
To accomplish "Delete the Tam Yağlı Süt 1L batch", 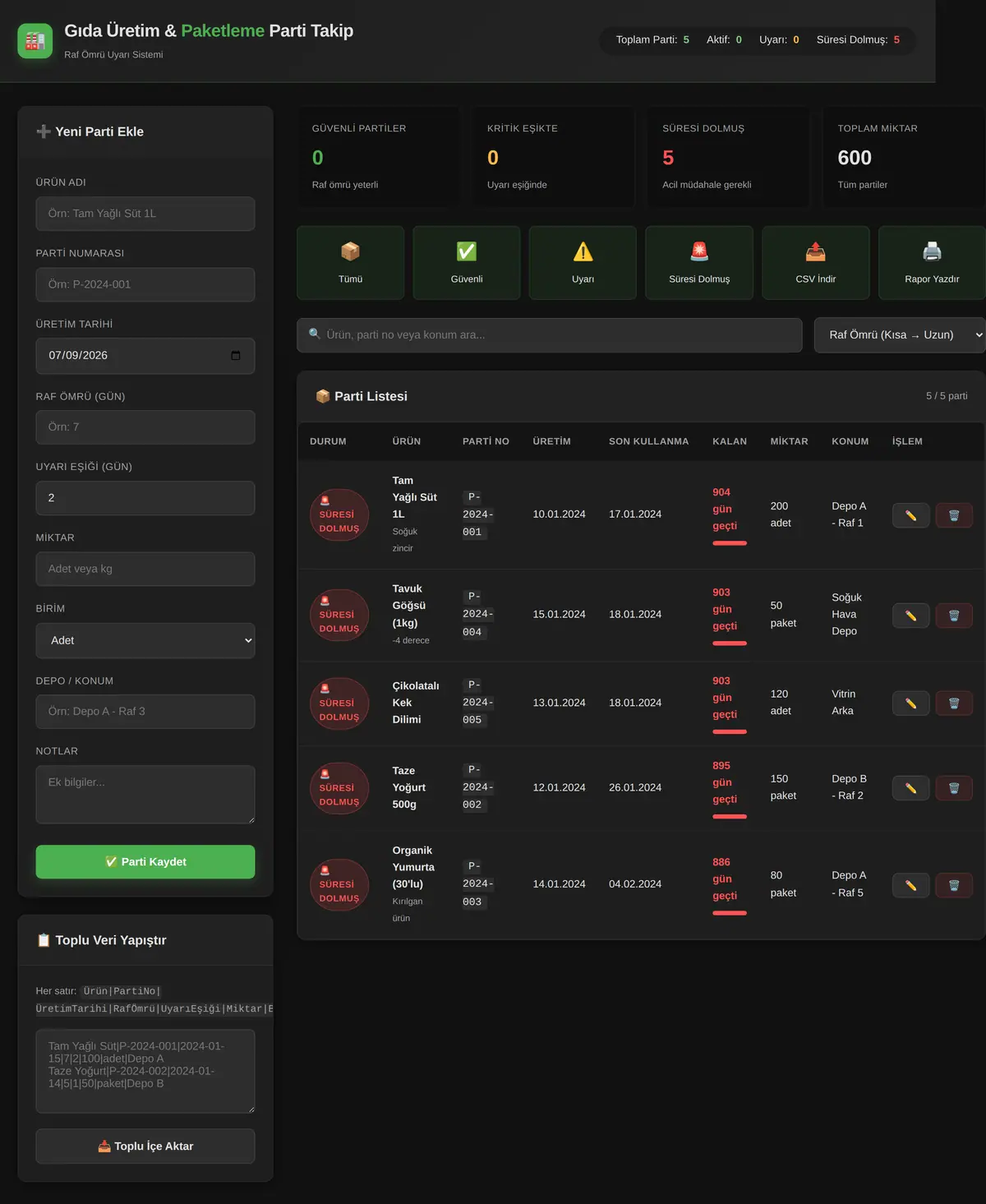I will click(x=954, y=515).
